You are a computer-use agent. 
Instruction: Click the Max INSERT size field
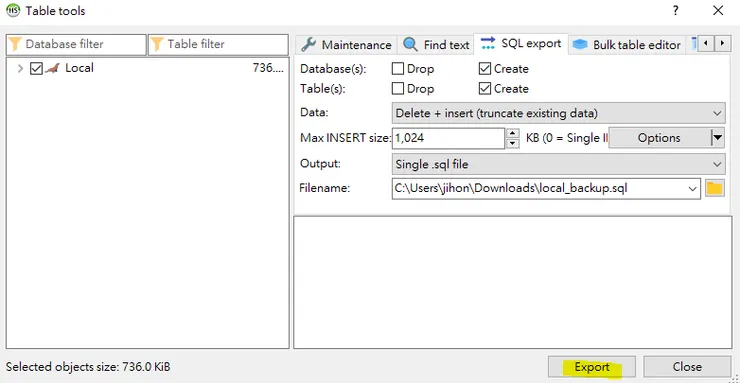click(x=448, y=138)
